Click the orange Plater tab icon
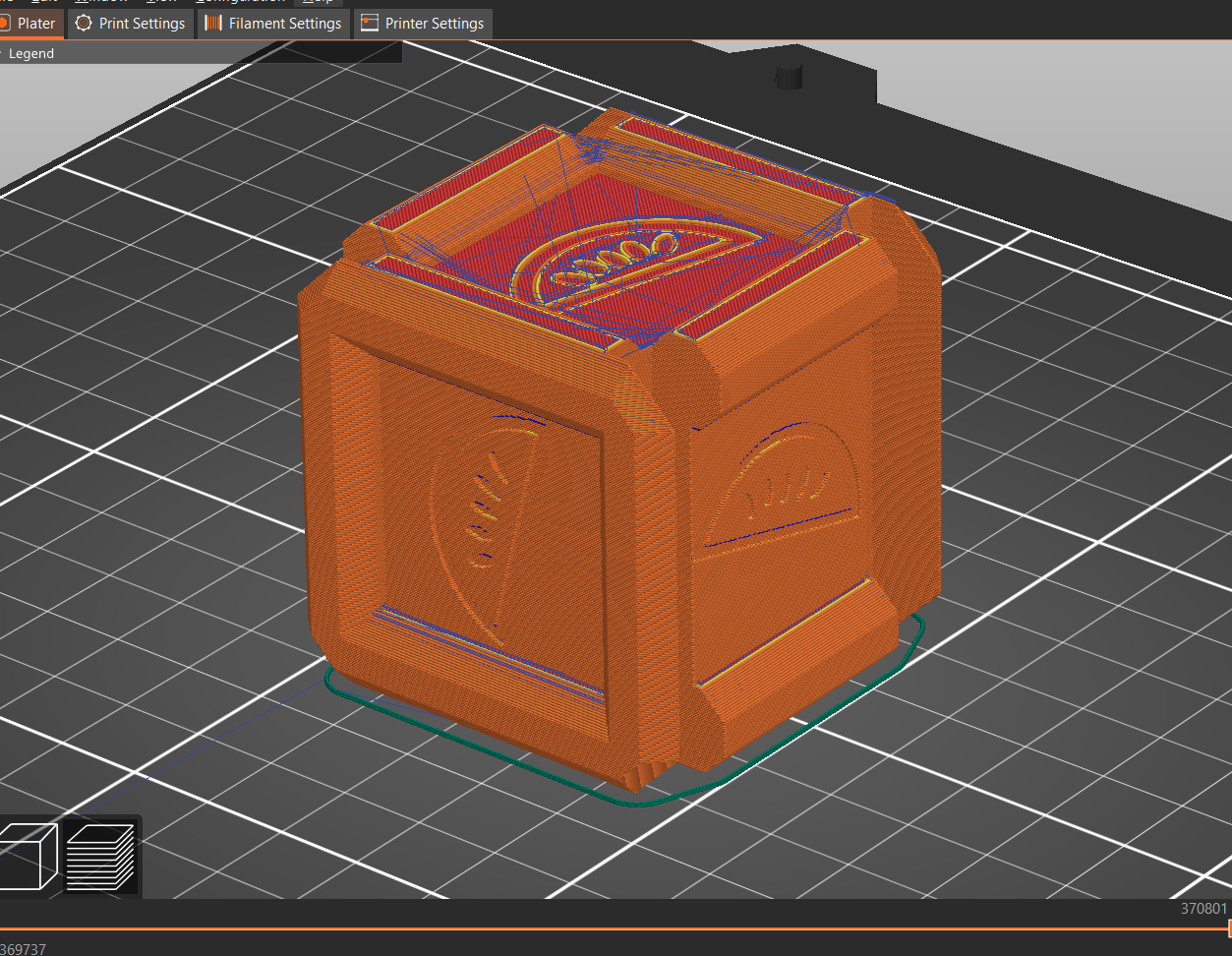Image resolution: width=1232 pixels, height=956 pixels. (x=5, y=23)
